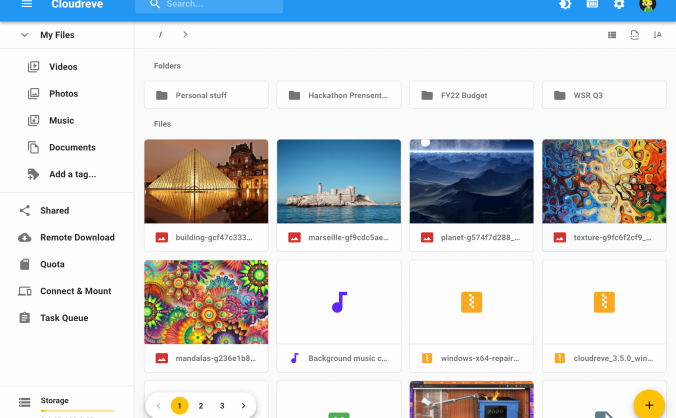Click red image icon beside marseille file
The height and width of the screenshot is (418, 676).
pos(294,237)
